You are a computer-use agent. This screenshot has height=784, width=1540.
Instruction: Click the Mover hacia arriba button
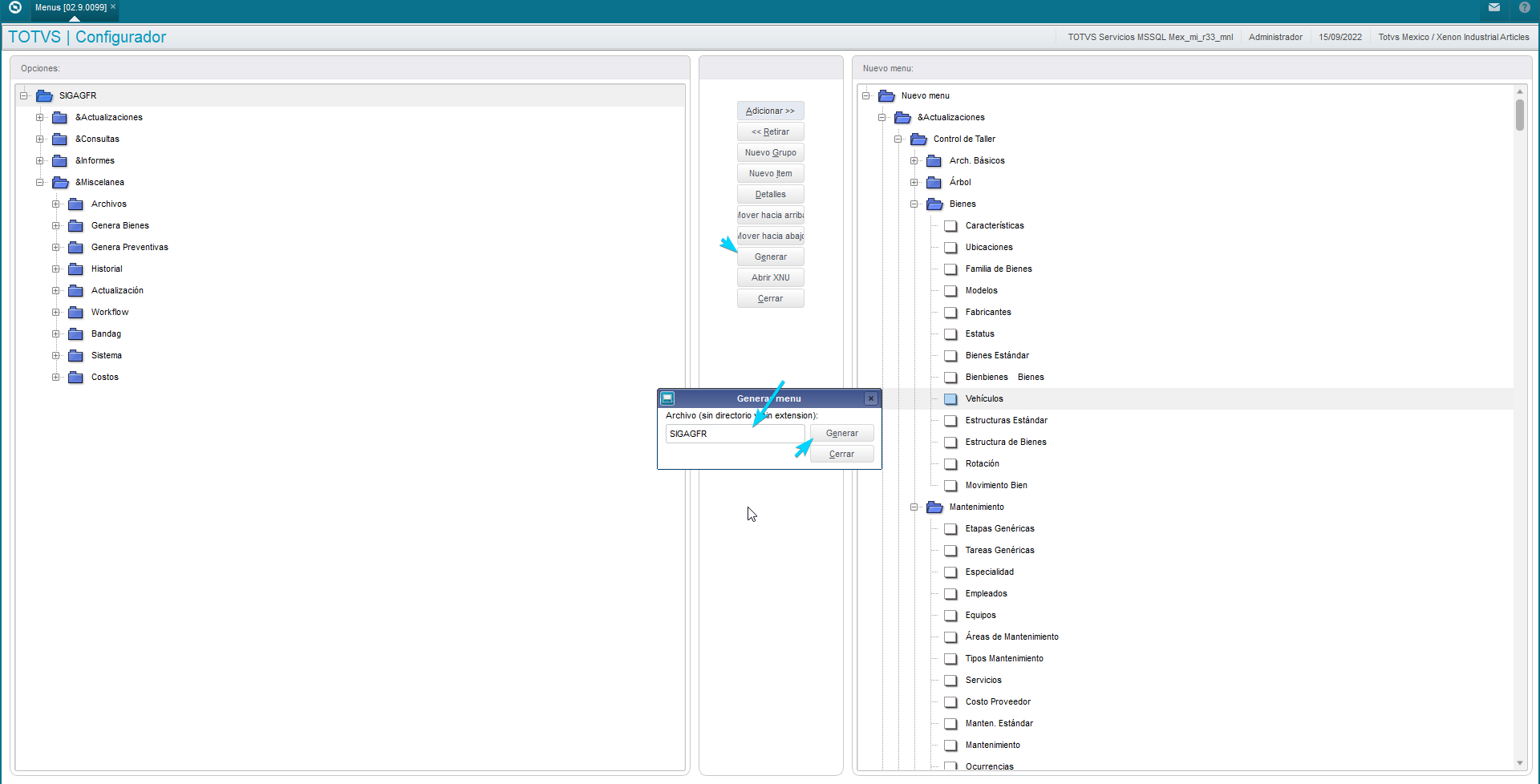pos(770,215)
